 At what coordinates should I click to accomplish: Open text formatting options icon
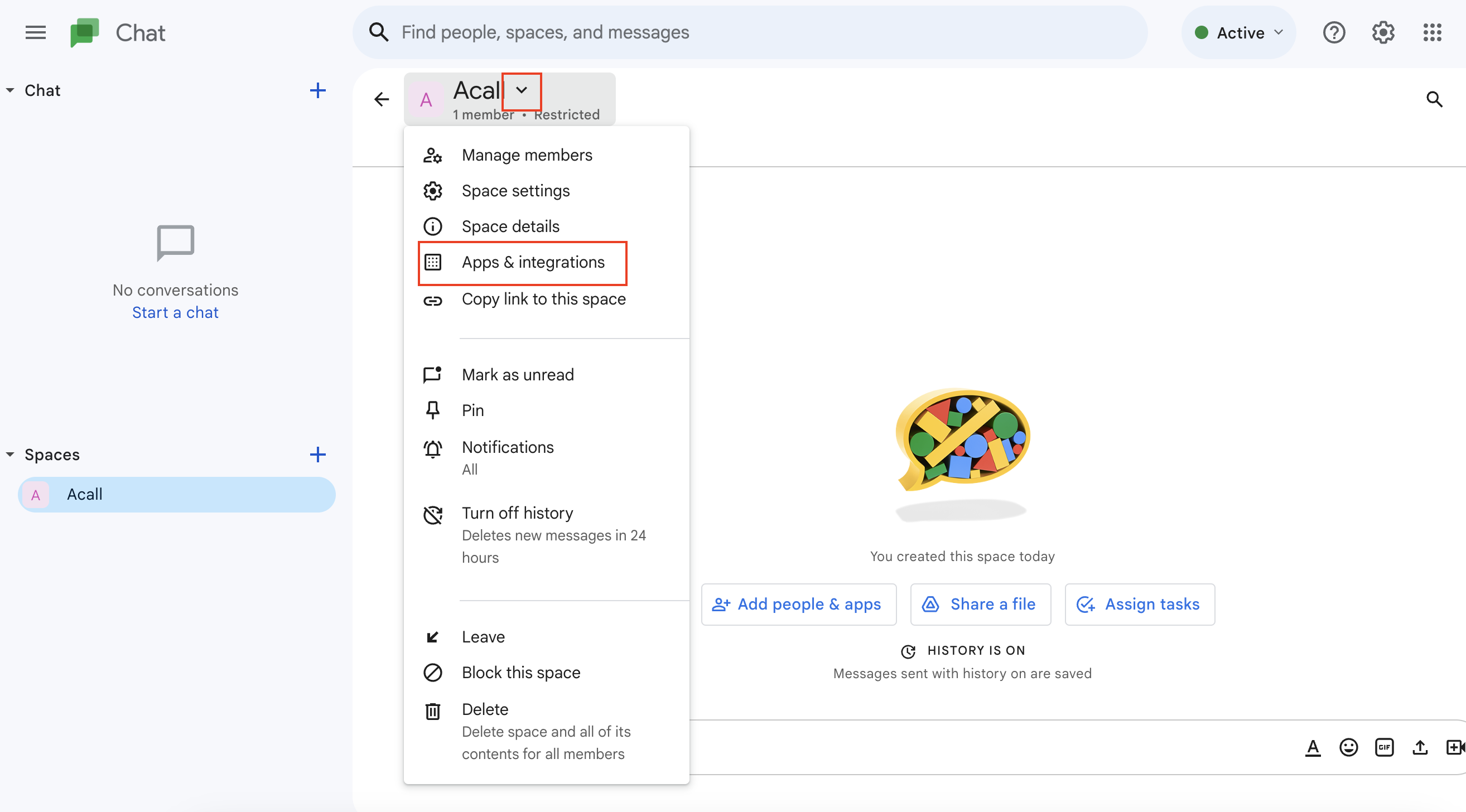pos(1313,747)
